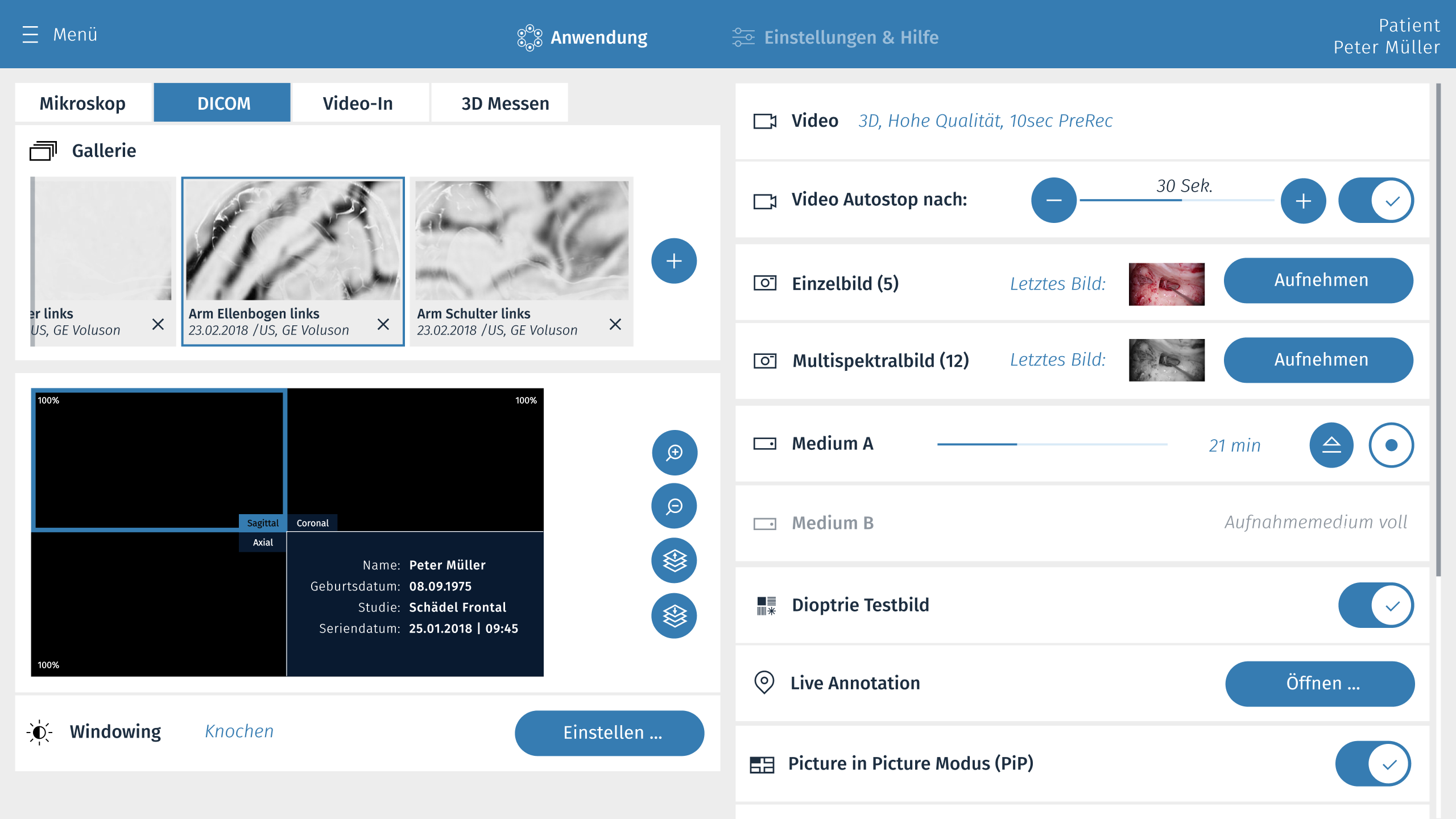Image resolution: width=1456 pixels, height=819 pixels.
Task: Toggle Picture in Picture Modus off
Action: pyautogui.click(x=1373, y=763)
